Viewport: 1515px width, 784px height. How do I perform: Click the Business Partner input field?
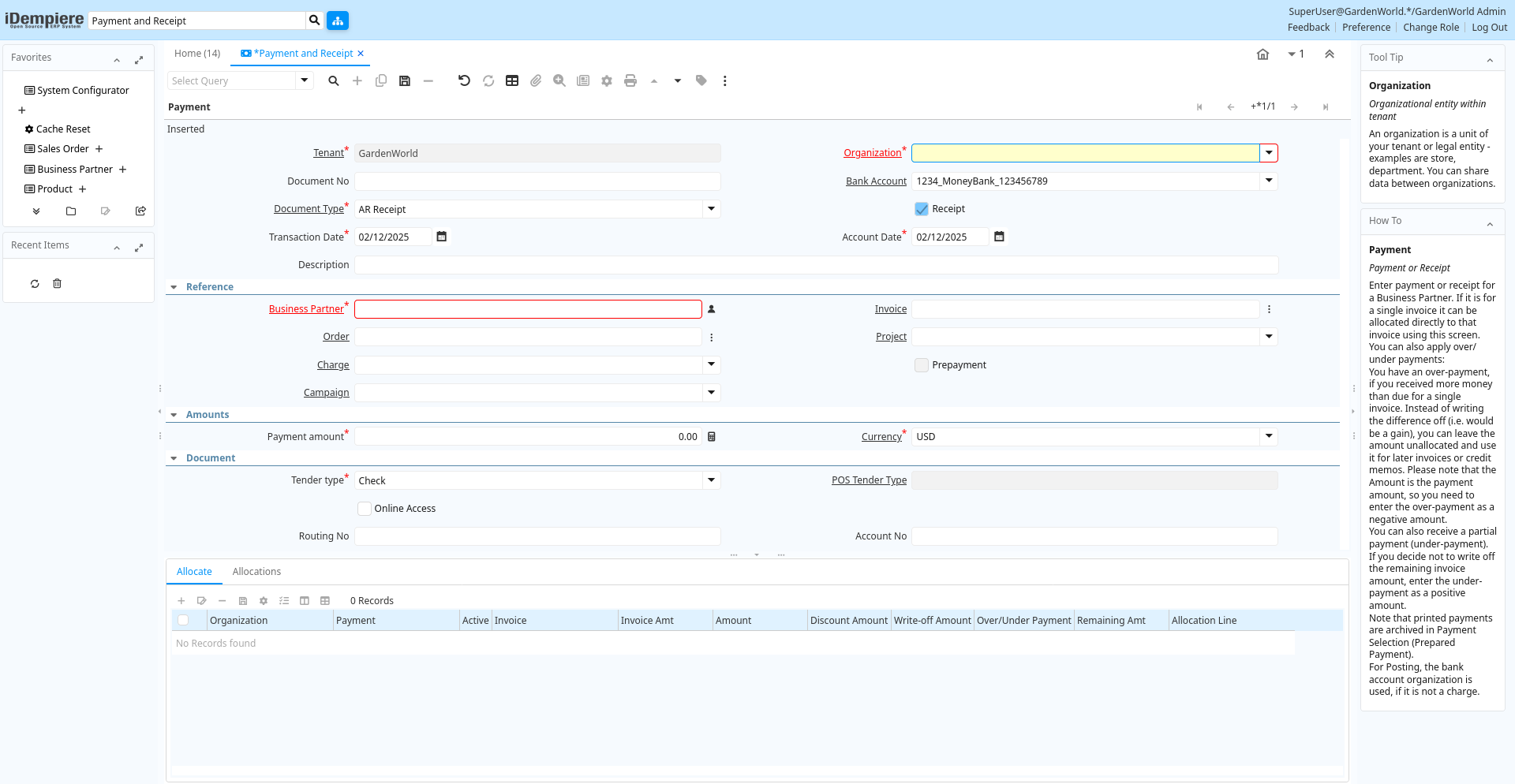[528, 309]
